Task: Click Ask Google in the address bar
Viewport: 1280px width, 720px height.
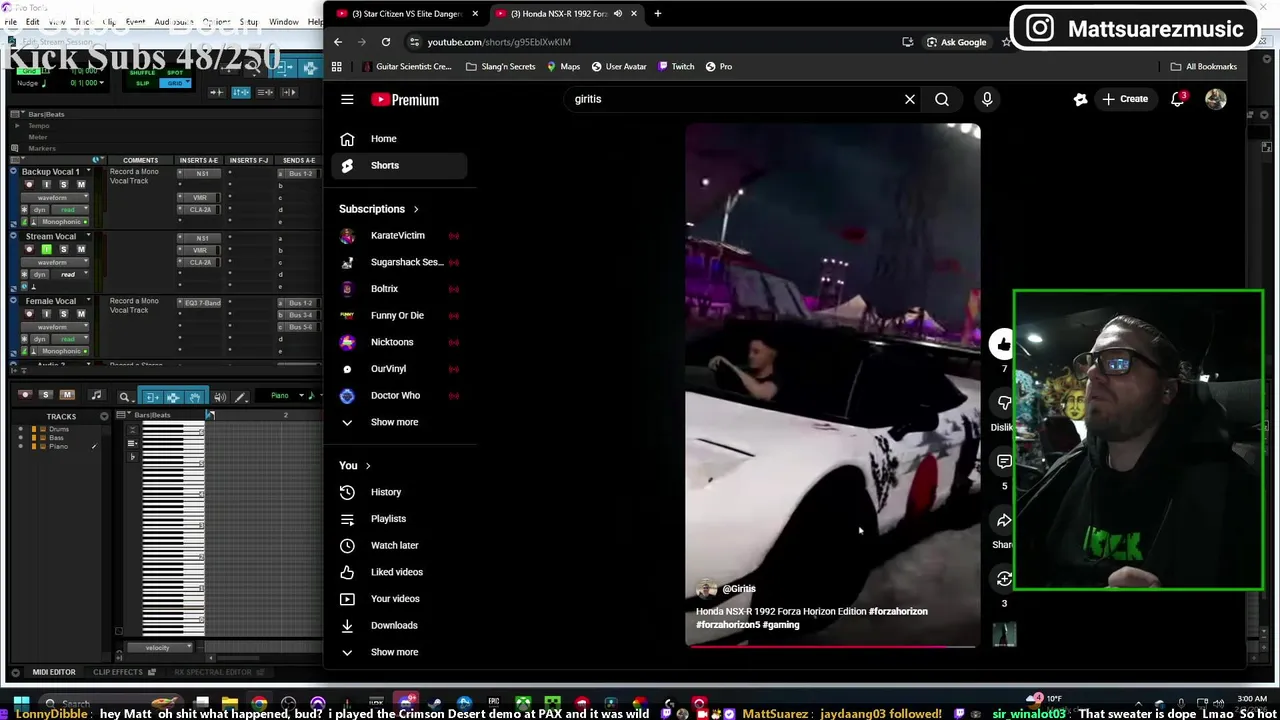Action: point(956,42)
